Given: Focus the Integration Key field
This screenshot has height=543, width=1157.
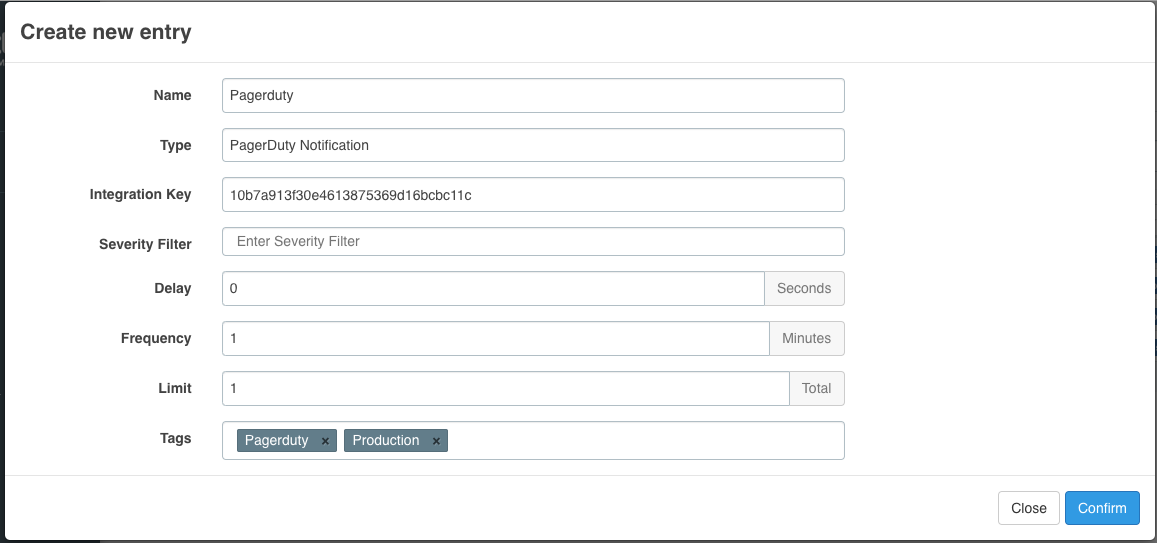Looking at the screenshot, I should (532, 195).
